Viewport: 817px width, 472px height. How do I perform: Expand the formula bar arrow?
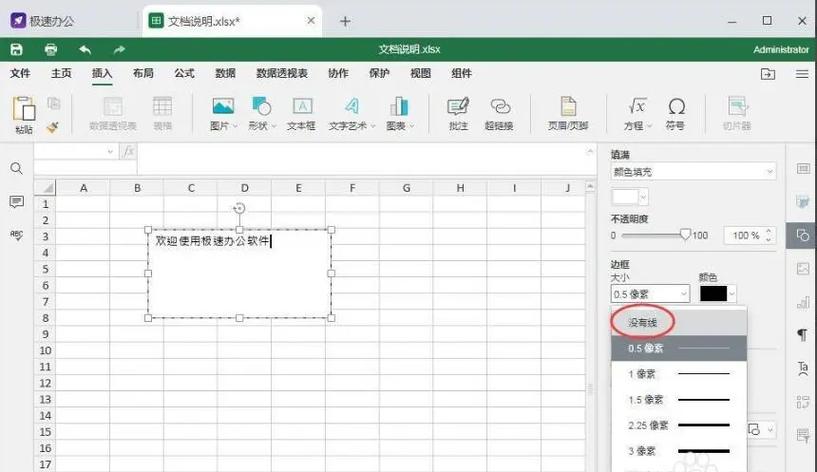pos(590,152)
